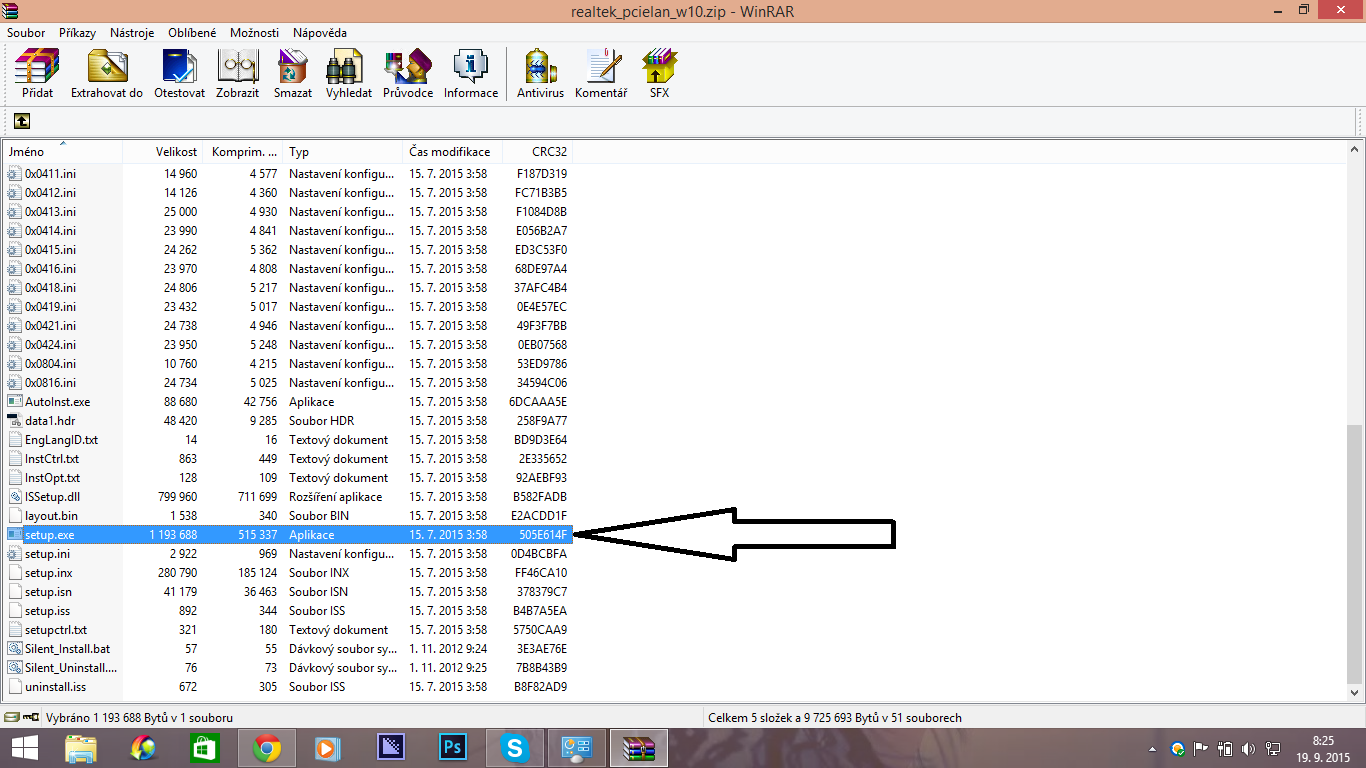Show archive Informace
The image size is (1366, 768).
tap(471, 73)
